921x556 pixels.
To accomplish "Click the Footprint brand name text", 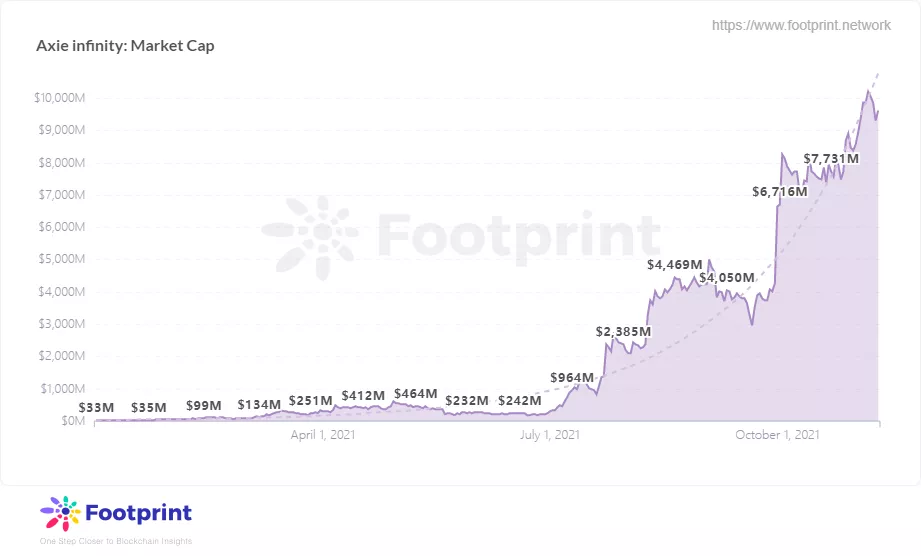I will [x=139, y=513].
